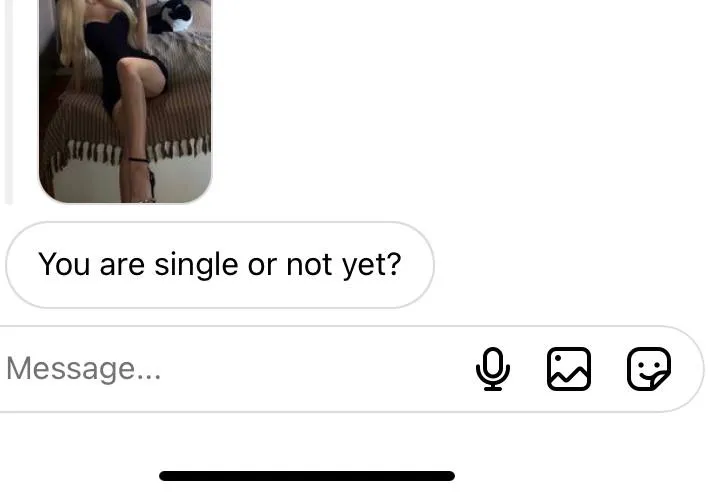Tap the black-and-white cat in the photo
Screen dimensions: 721x497
[177, 16]
